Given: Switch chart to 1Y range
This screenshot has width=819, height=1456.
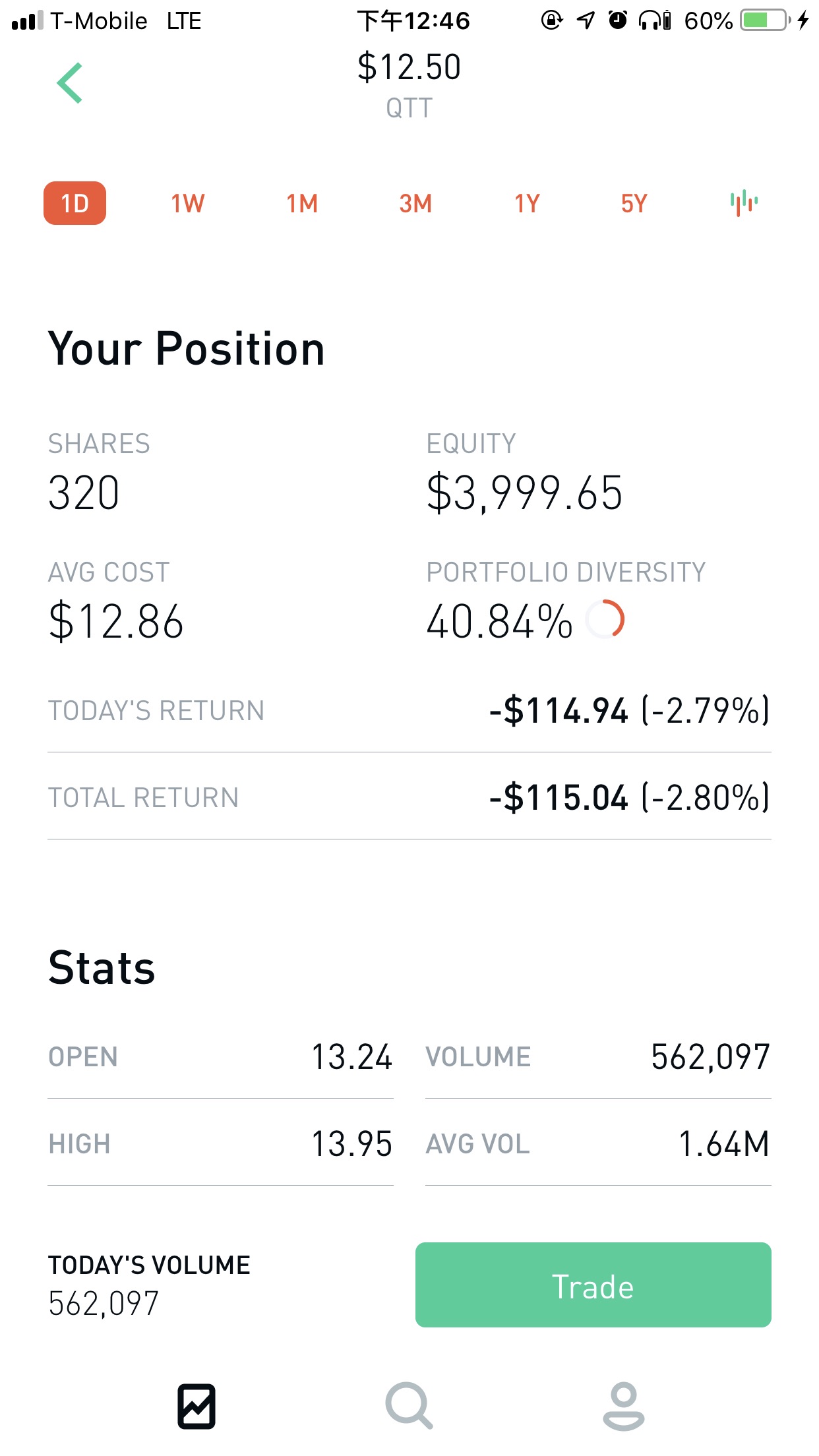Looking at the screenshot, I should coord(528,203).
